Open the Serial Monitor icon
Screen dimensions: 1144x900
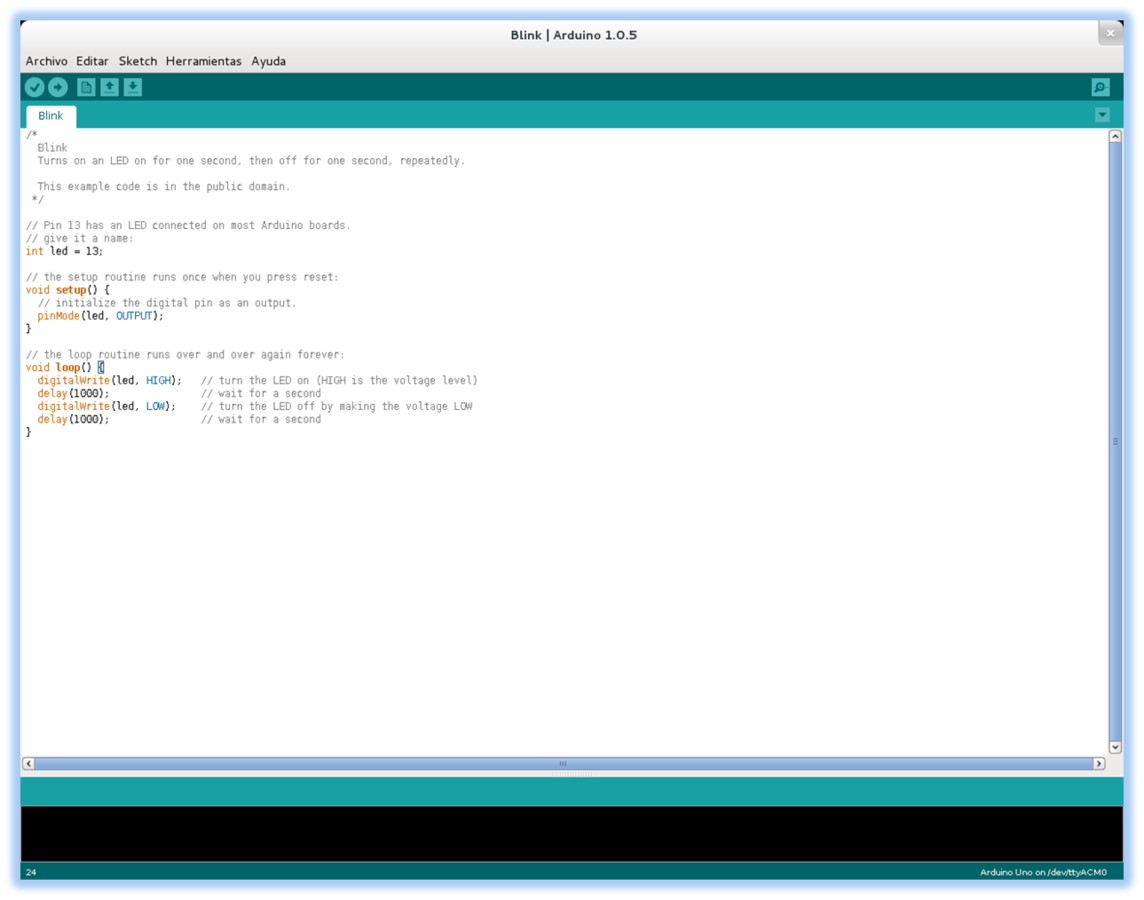(1101, 88)
